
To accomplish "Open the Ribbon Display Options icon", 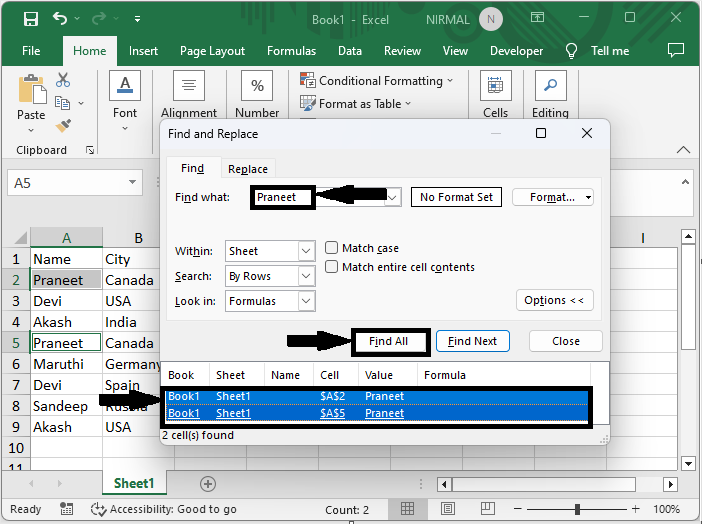I will pos(537,17).
